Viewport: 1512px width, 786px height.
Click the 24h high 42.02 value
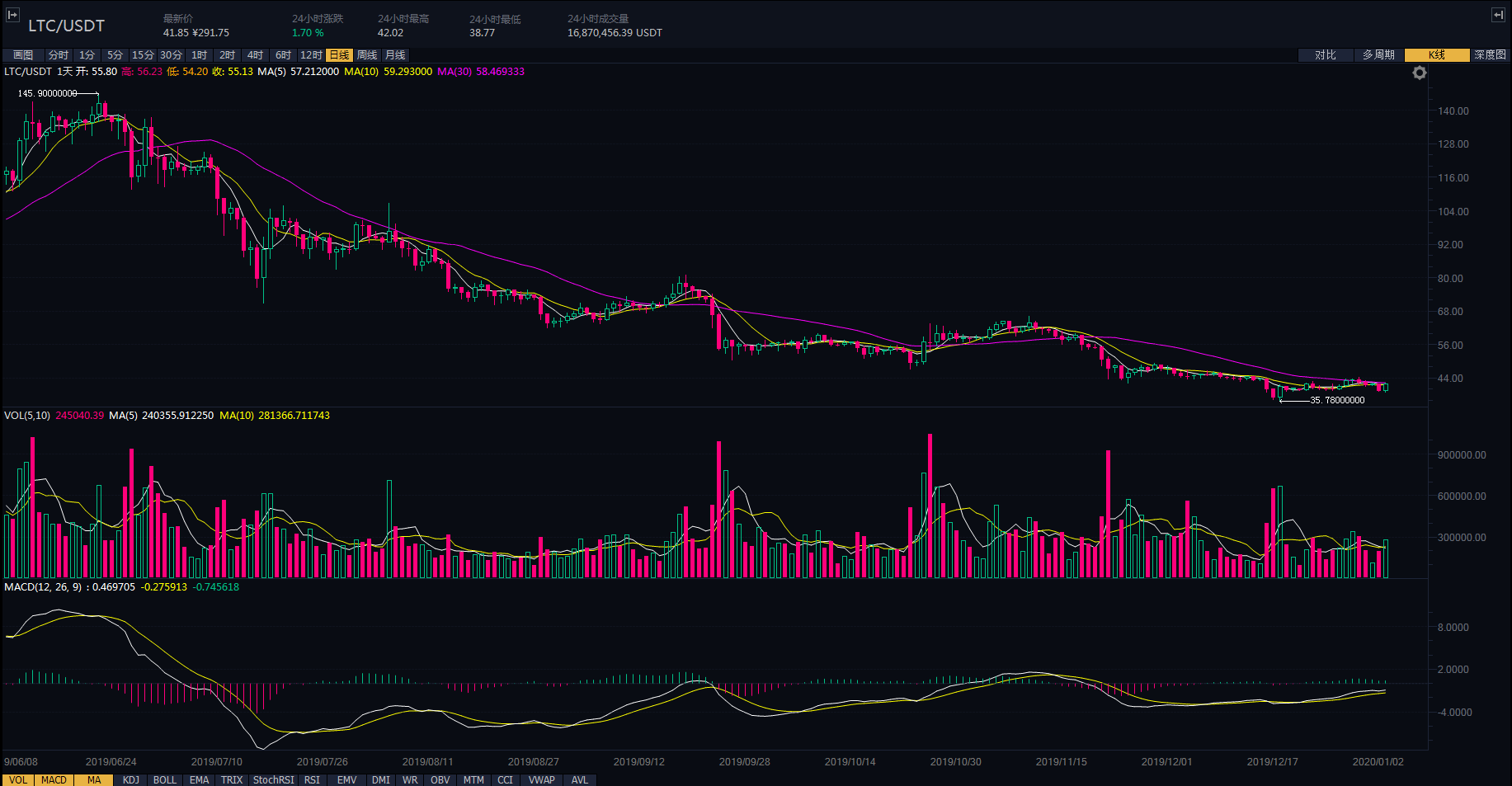pos(390,33)
